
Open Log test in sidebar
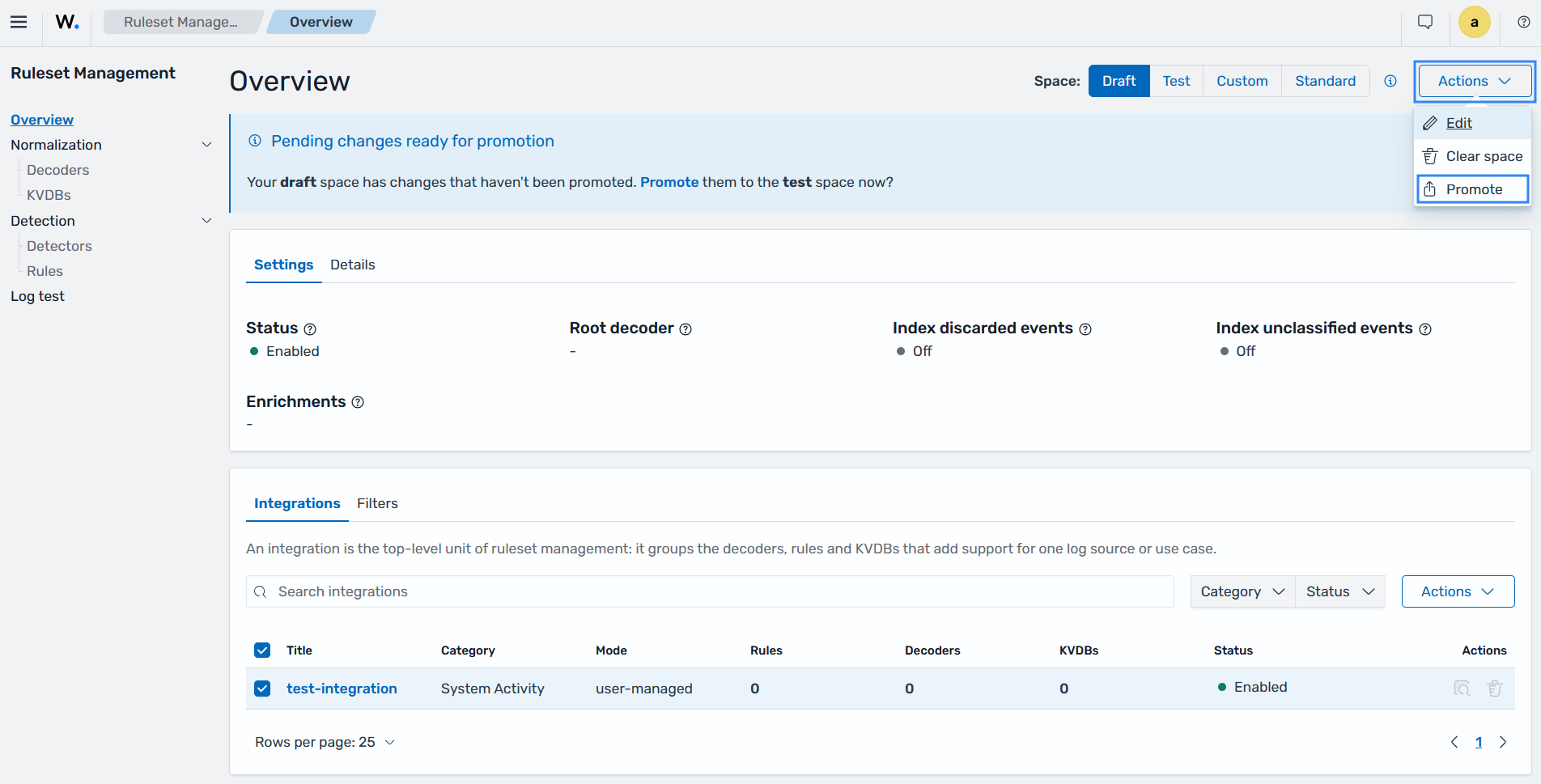coord(37,296)
